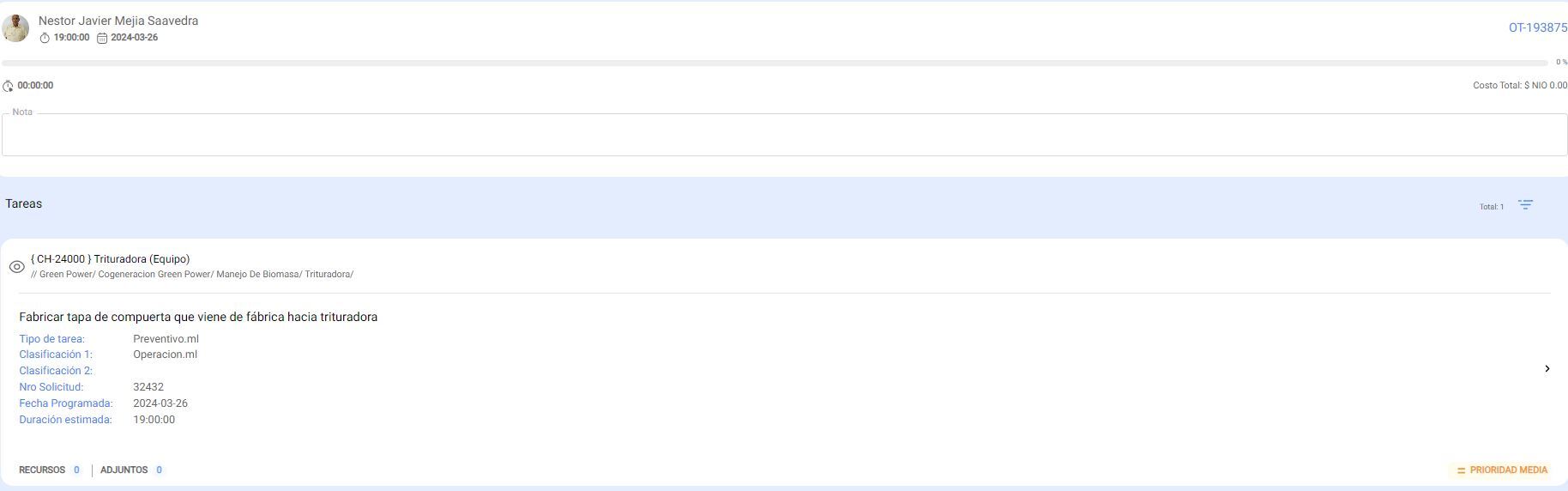Viewport: 1568px width, 491px height.
Task: Click the '{ CH-24000 } Trituradora (Equipo)' heading
Action: (x=110, y=258)
